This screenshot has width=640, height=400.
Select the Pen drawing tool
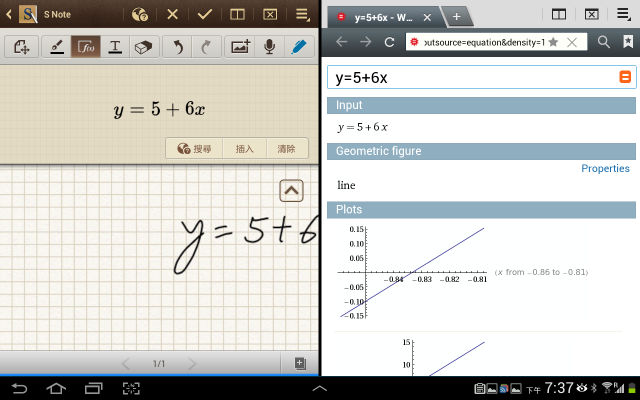pos(57,47)
